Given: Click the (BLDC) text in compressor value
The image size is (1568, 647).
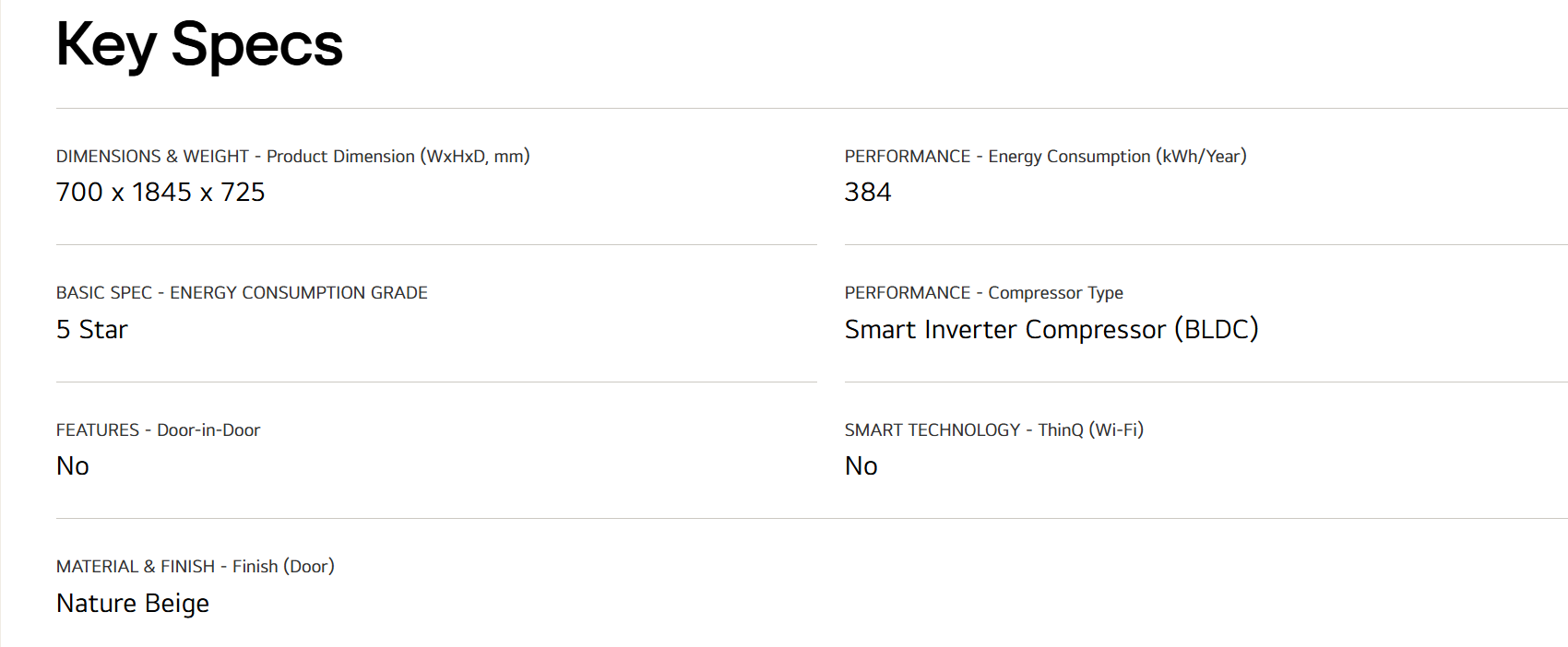Looking at the screenshot, I should coord(1216,329).
